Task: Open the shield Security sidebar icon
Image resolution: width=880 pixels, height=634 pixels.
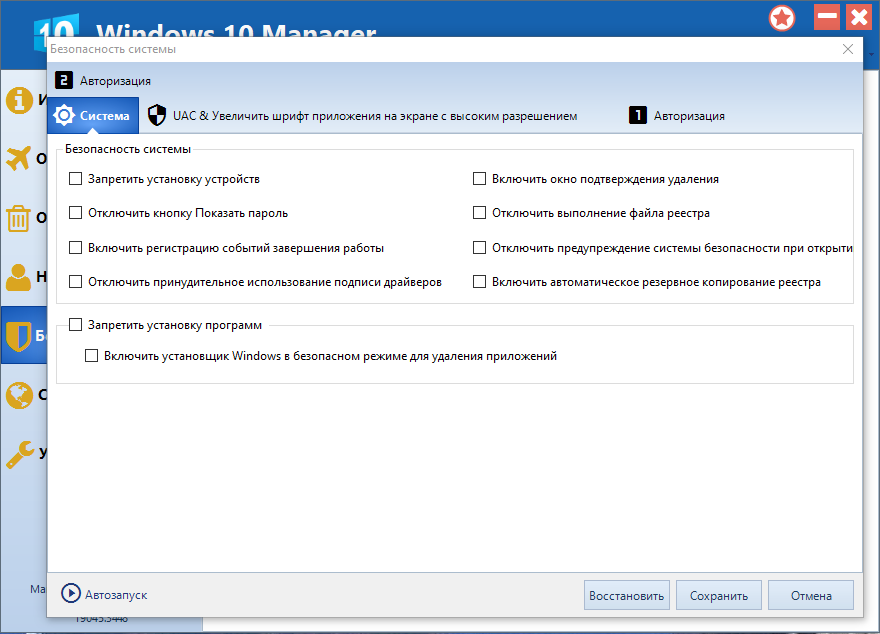Action: [19, 336]
